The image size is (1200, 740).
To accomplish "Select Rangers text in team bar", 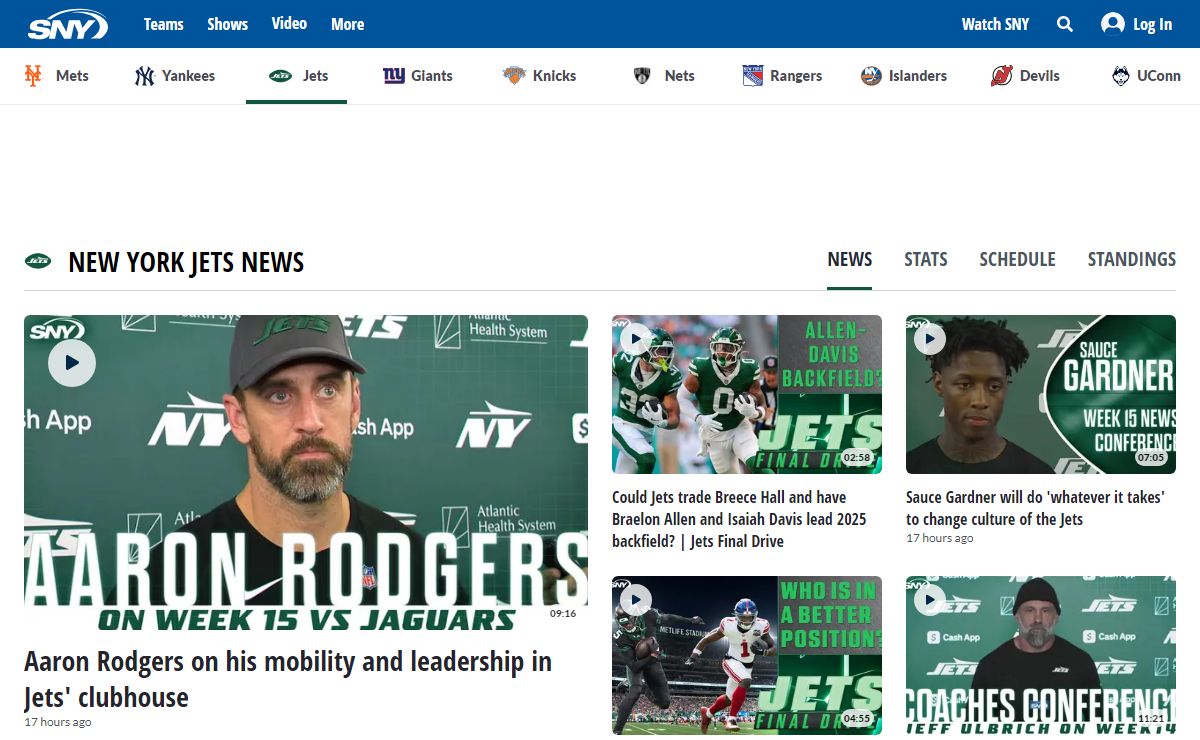I will (x=796, y=75).
